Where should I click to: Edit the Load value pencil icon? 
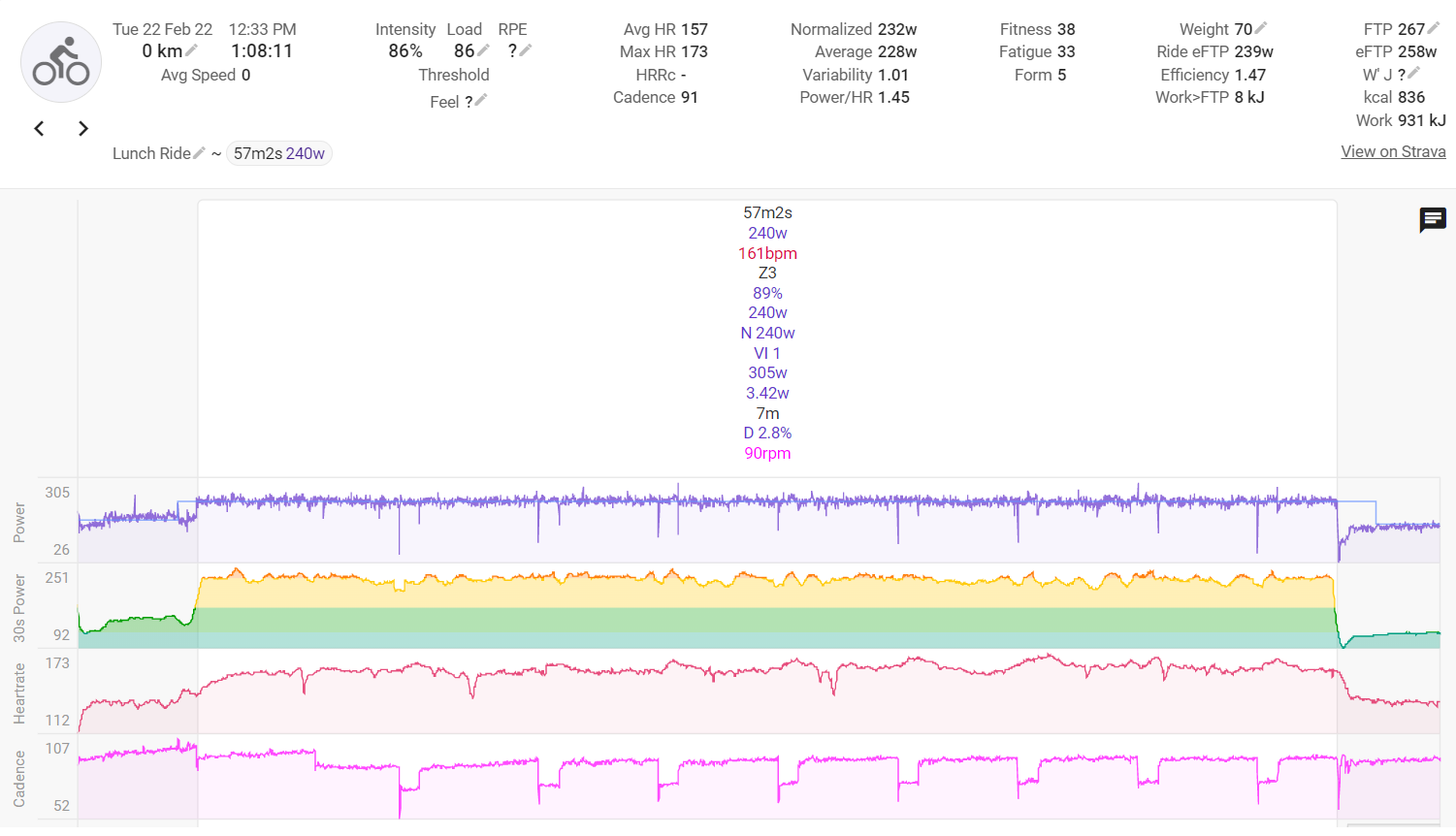pyautogui.click(x=483, y=50)
